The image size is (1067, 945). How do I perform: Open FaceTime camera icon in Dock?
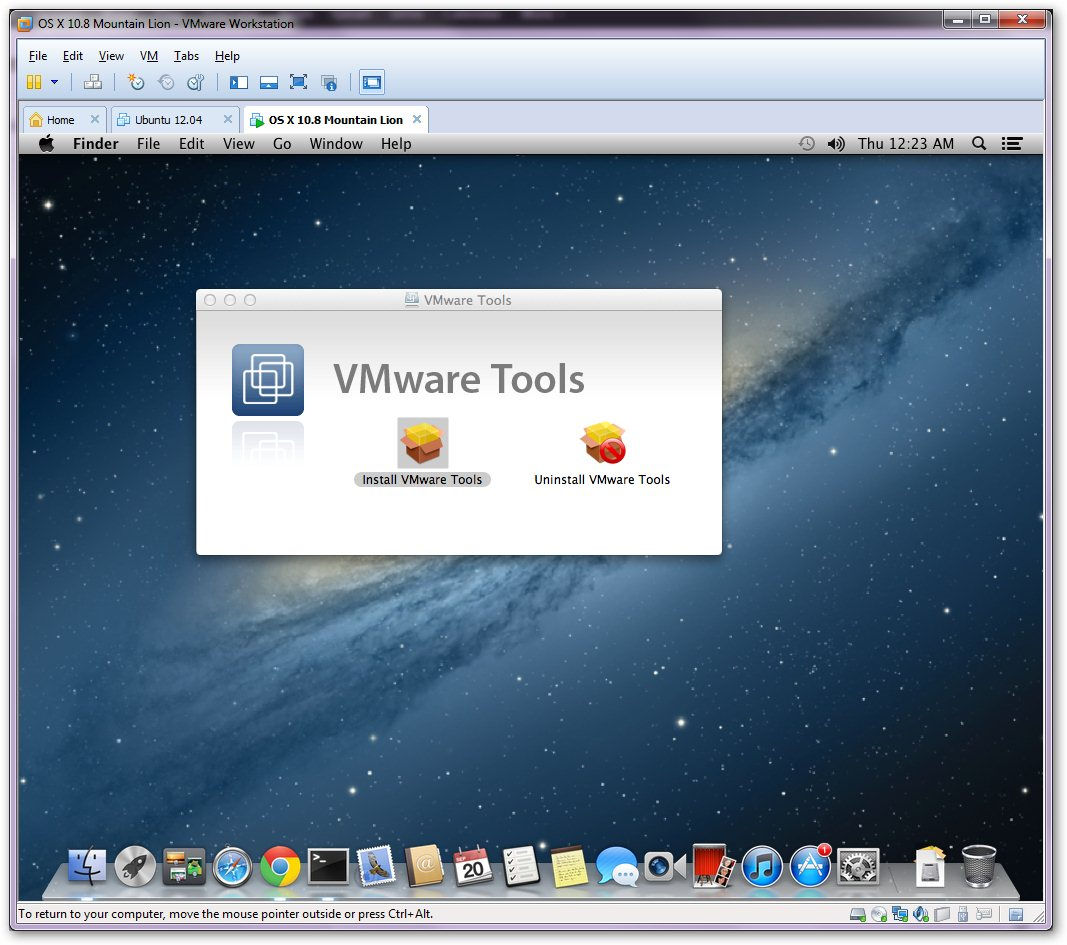click(665, 867)
